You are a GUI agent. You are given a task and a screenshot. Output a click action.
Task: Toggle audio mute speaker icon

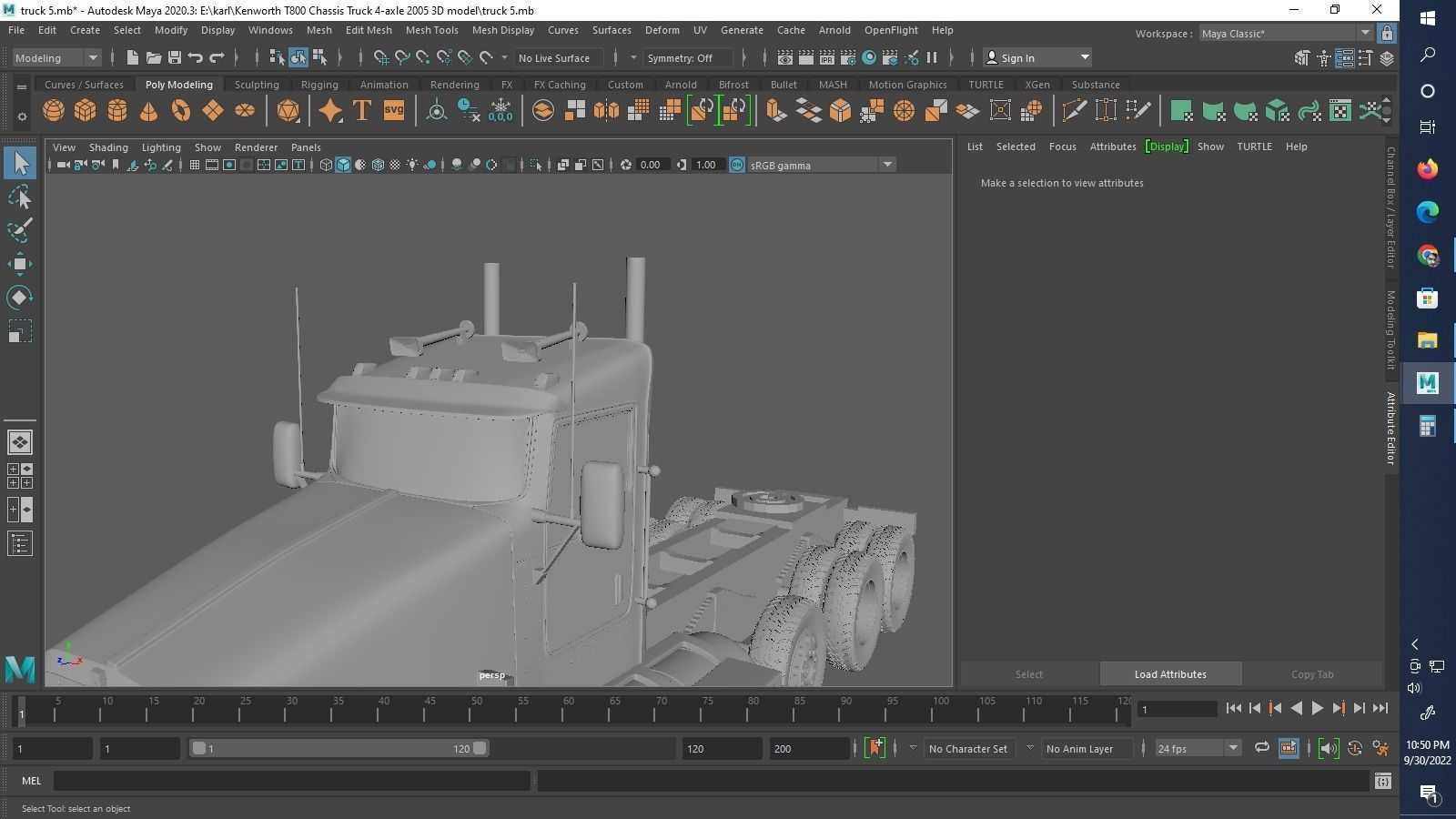[x=1328, y=748]
